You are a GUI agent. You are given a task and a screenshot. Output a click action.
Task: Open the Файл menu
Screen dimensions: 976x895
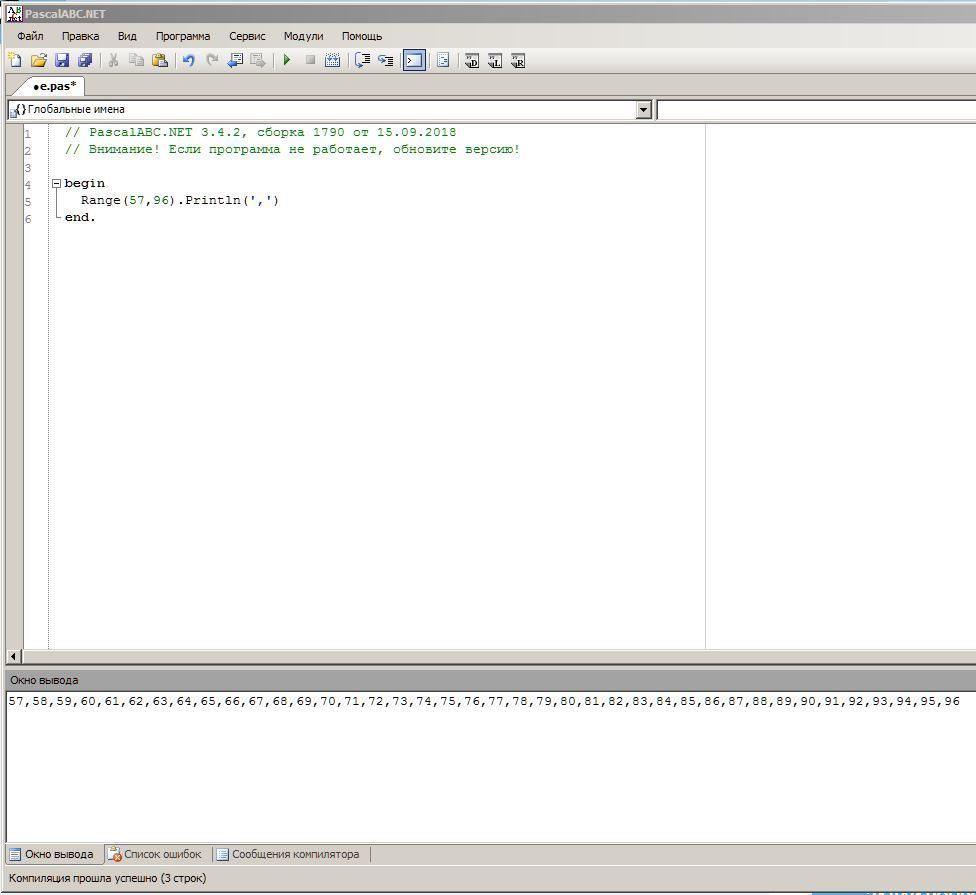[x=30, y=36]
